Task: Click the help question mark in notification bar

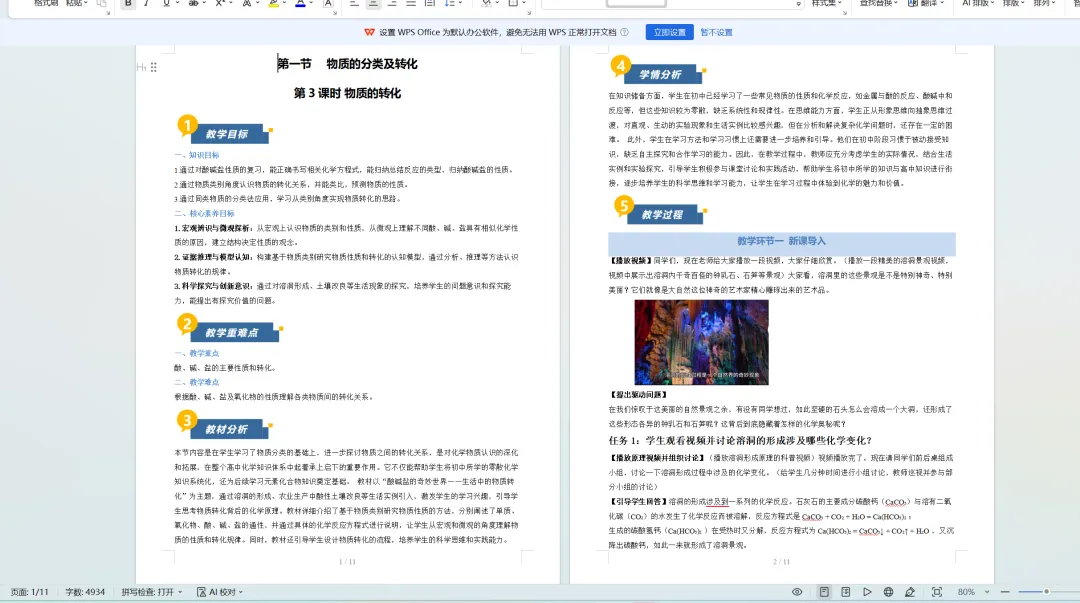Action: tap(624, 32)
